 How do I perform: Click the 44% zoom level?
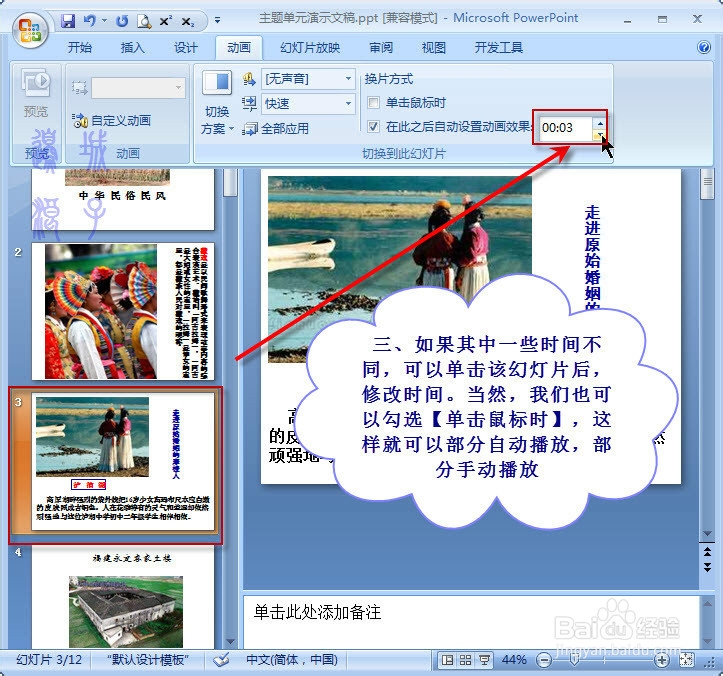pos(514,660)
